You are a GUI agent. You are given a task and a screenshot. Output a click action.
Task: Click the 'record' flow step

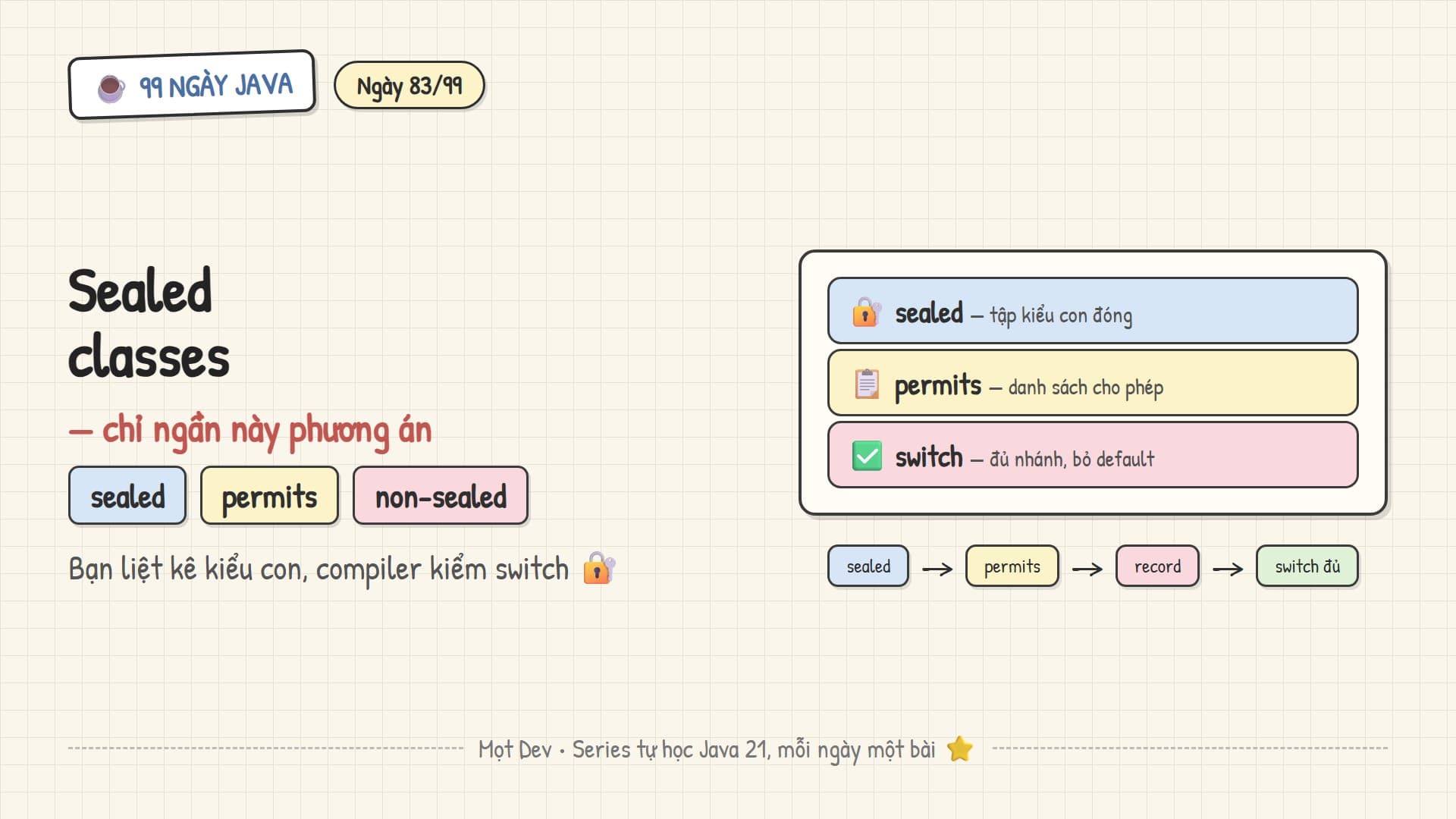(x=1157, y=566)
